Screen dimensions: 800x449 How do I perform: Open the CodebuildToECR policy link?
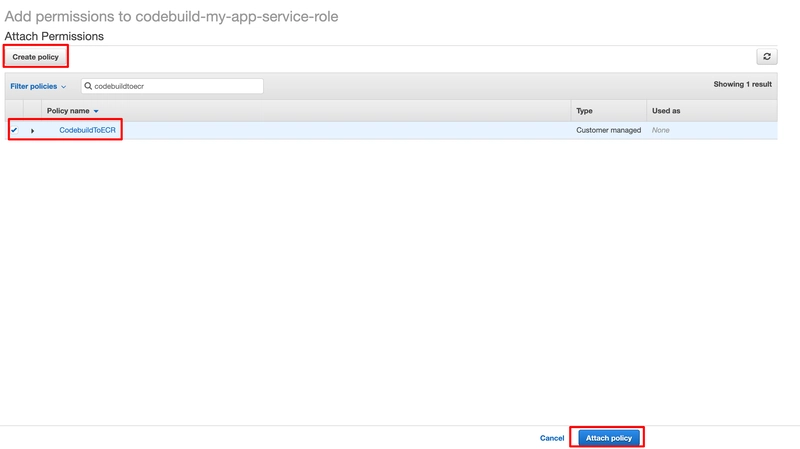[x=87, y=130]
